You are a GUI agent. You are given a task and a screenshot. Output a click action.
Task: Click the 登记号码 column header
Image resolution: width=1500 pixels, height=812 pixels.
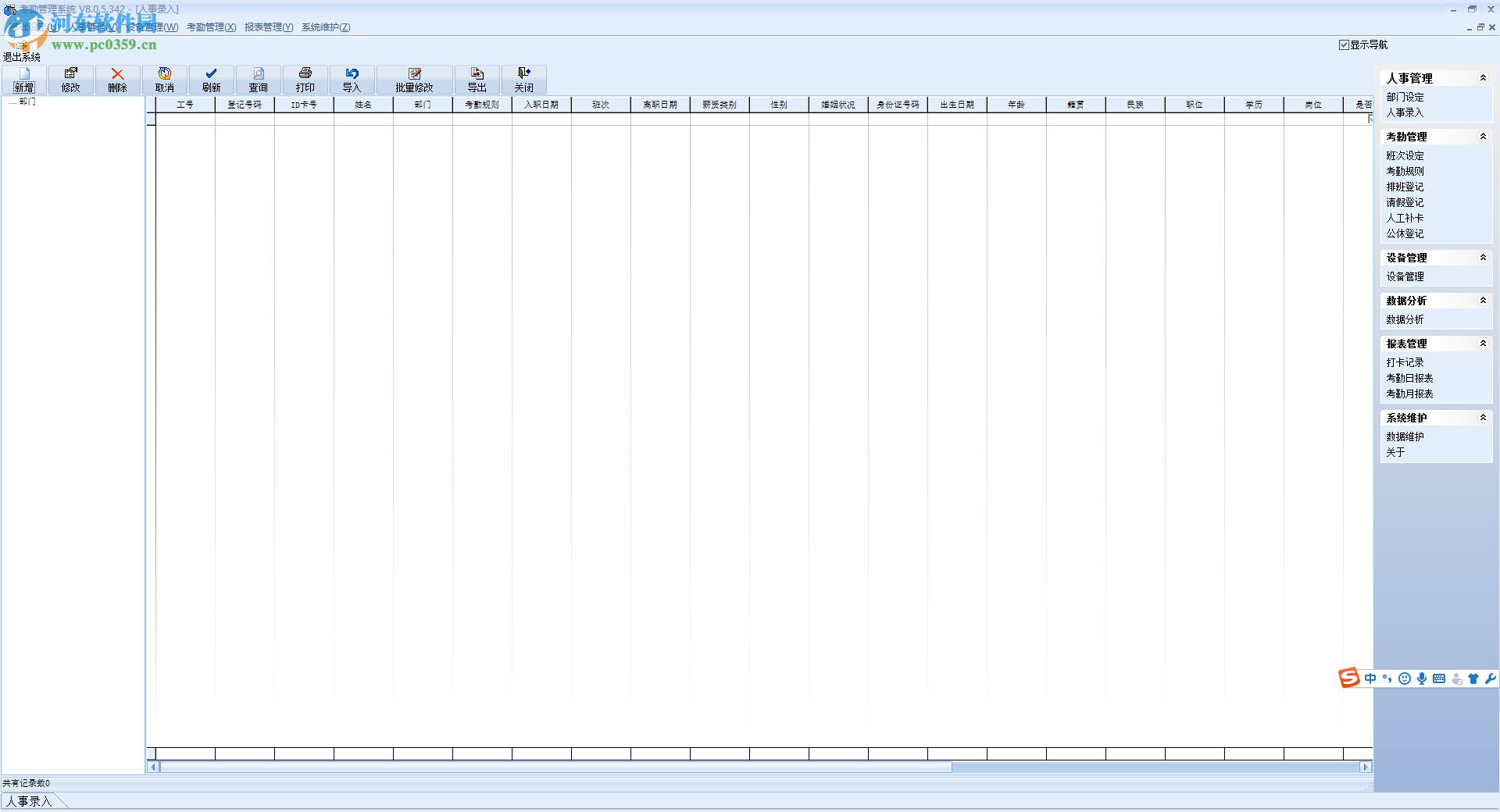tap(245, 105)
